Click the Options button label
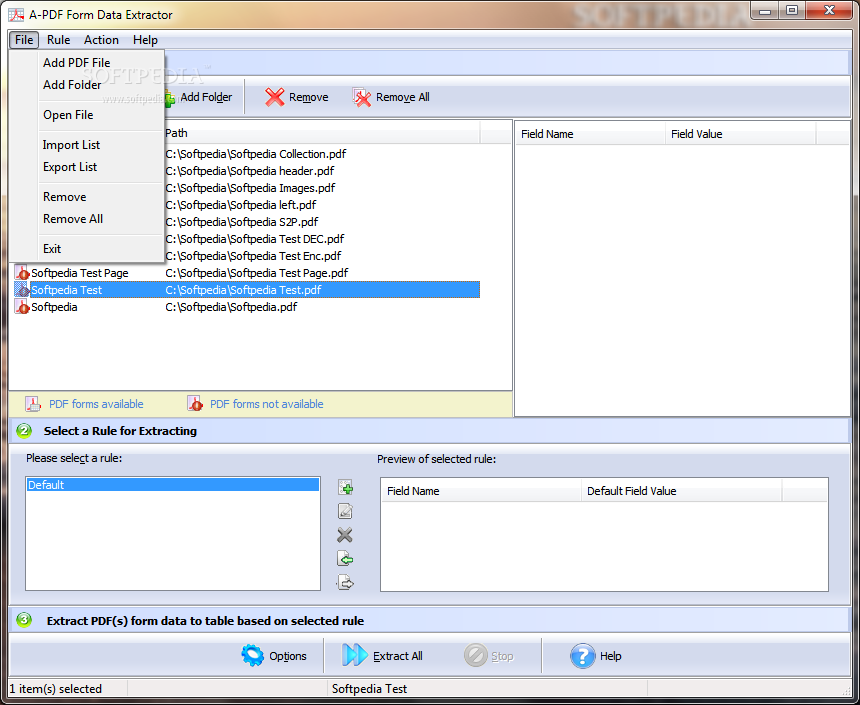The image size is (860, 705). pyautogui.click(x=288, y=656)
